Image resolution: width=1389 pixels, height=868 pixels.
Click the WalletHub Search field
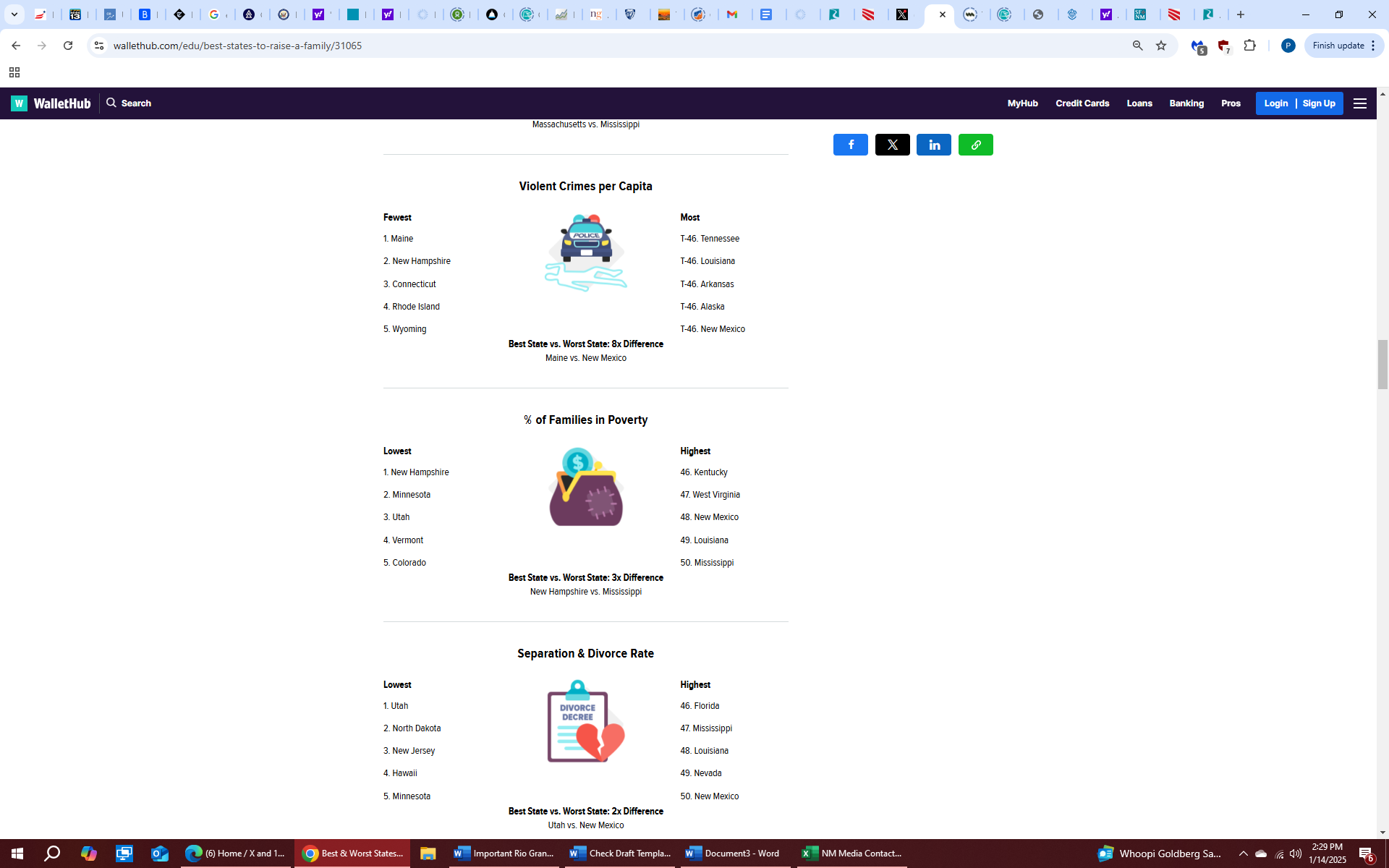point(135,103)
